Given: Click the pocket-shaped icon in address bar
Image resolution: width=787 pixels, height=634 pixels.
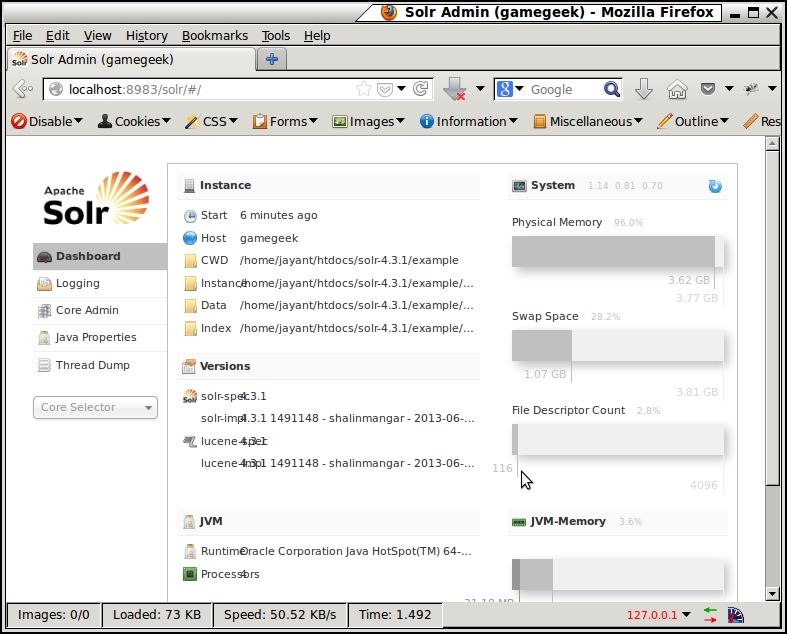Looking at the screenshot, I should [x=384, y=89].
